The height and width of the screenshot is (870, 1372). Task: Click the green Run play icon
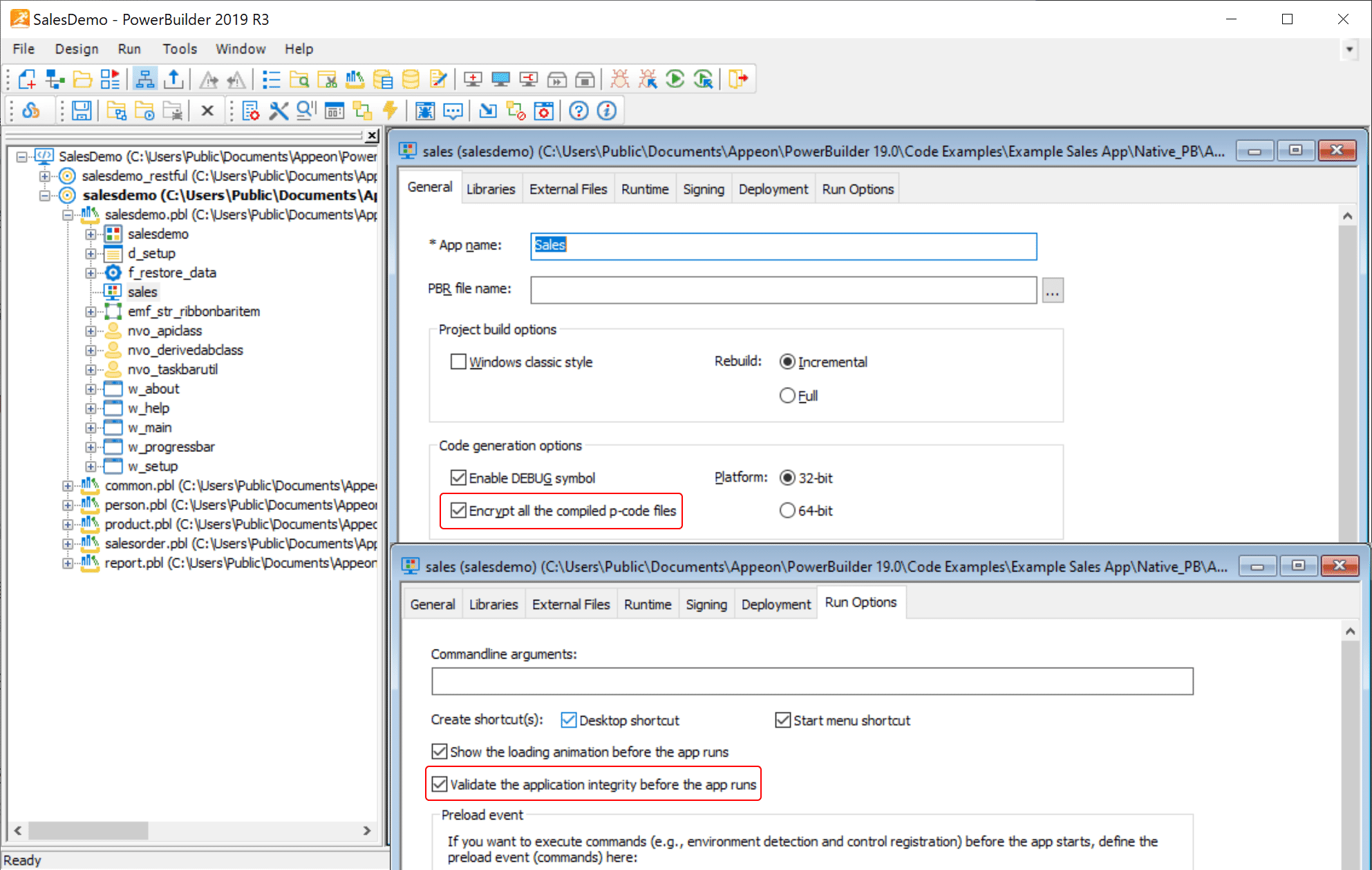coord(675,79)
